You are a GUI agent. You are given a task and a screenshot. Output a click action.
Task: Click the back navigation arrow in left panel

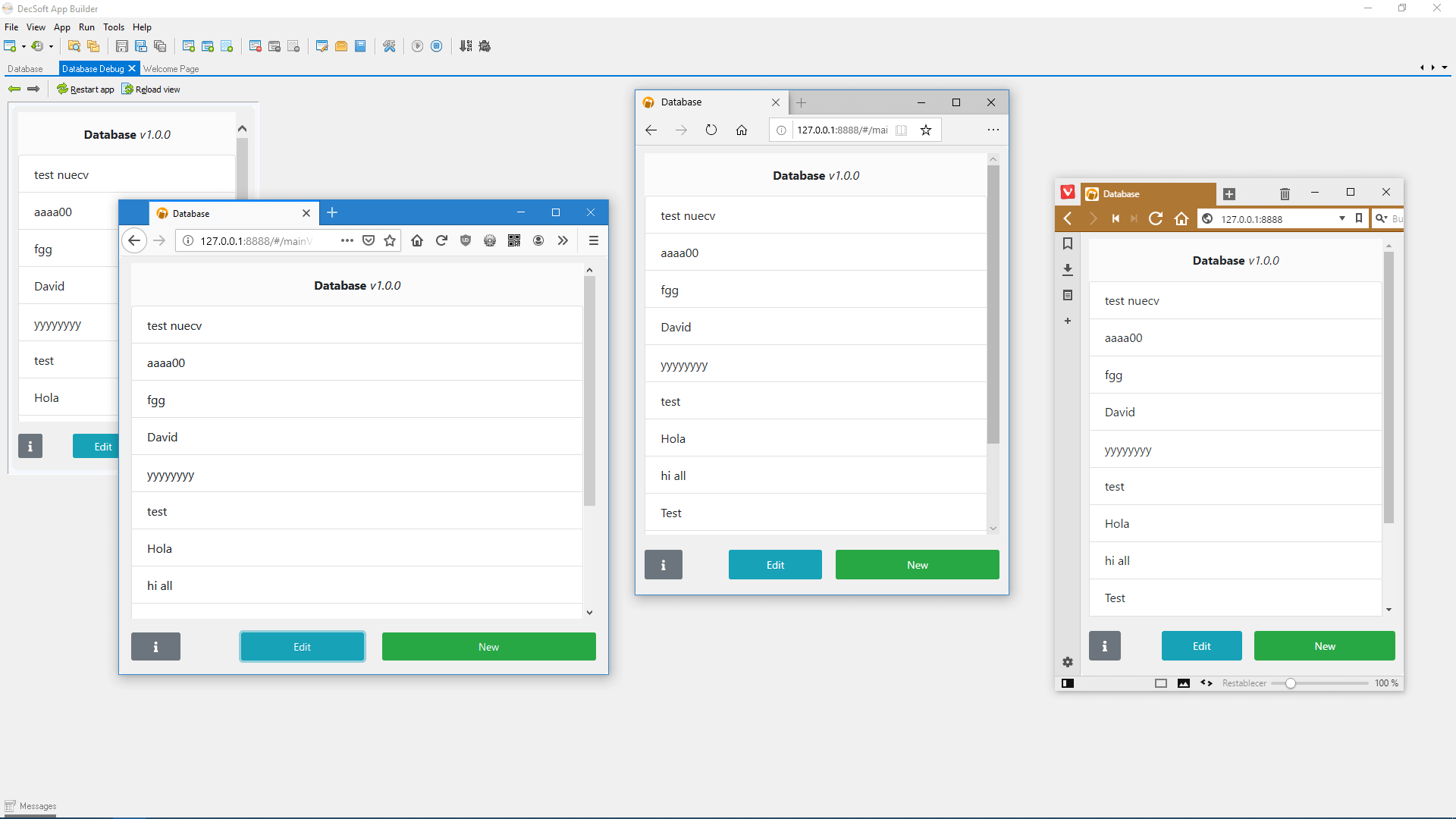(x=13, y=89)
